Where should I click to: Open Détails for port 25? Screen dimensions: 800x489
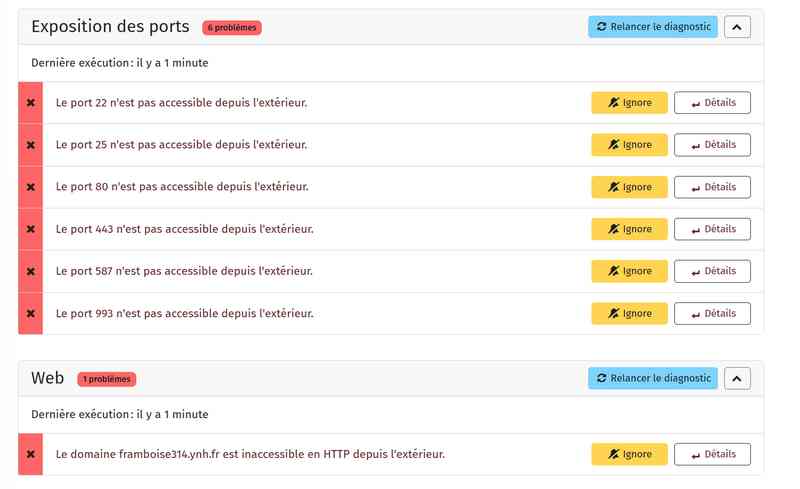(712, 145)
